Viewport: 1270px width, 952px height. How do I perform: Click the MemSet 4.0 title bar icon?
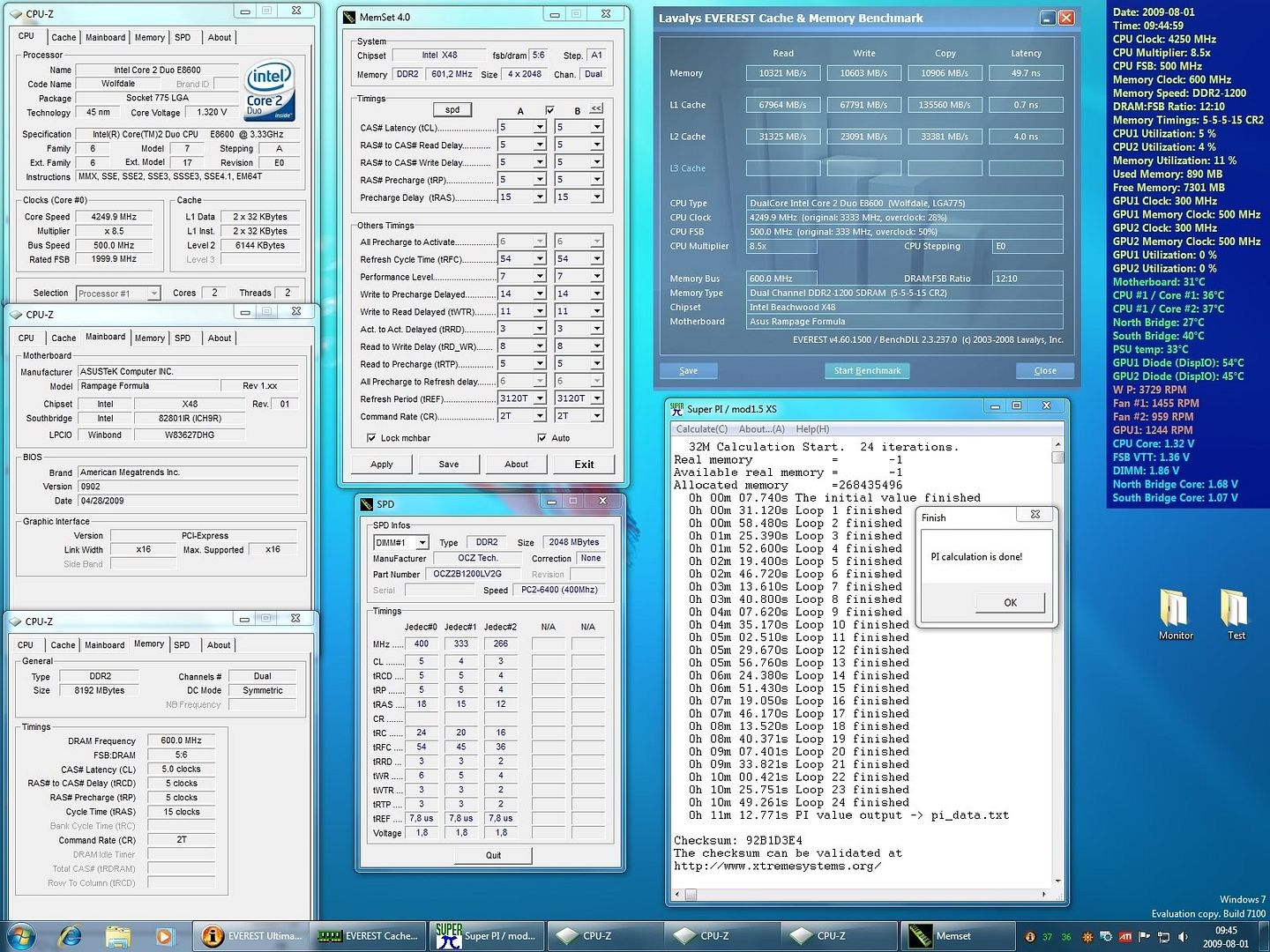click(x=349, y=17)
